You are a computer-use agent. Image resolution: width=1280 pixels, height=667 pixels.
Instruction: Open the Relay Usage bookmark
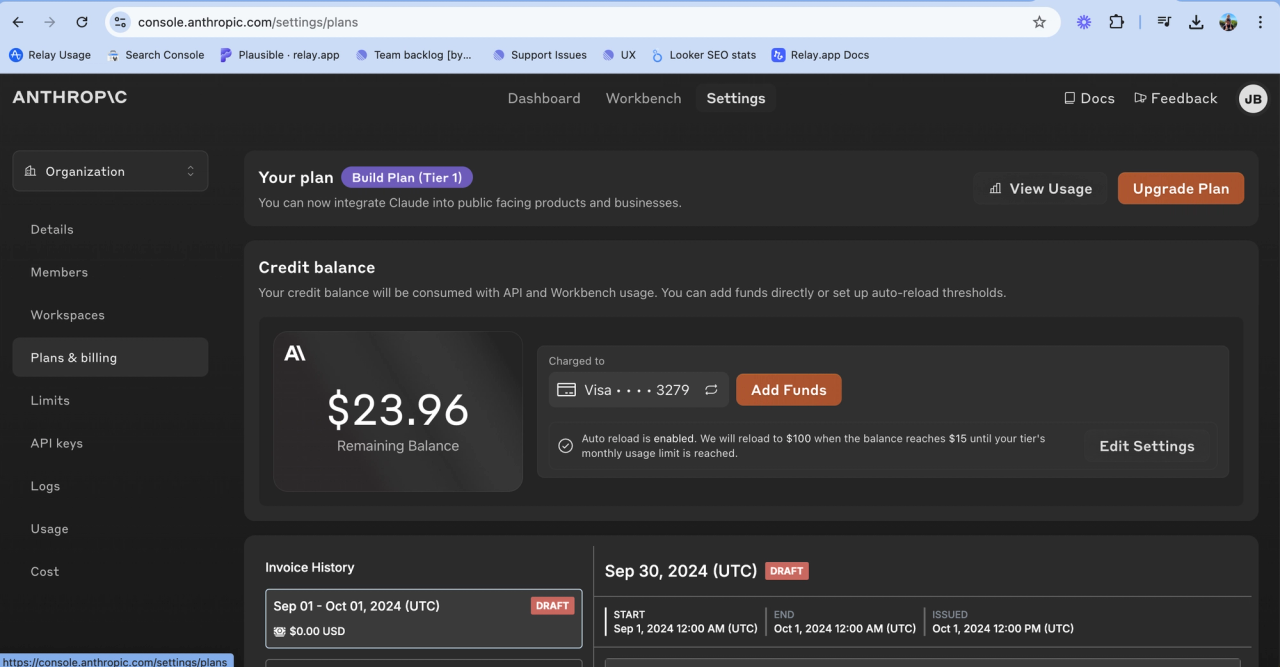[x=50, y=55]
